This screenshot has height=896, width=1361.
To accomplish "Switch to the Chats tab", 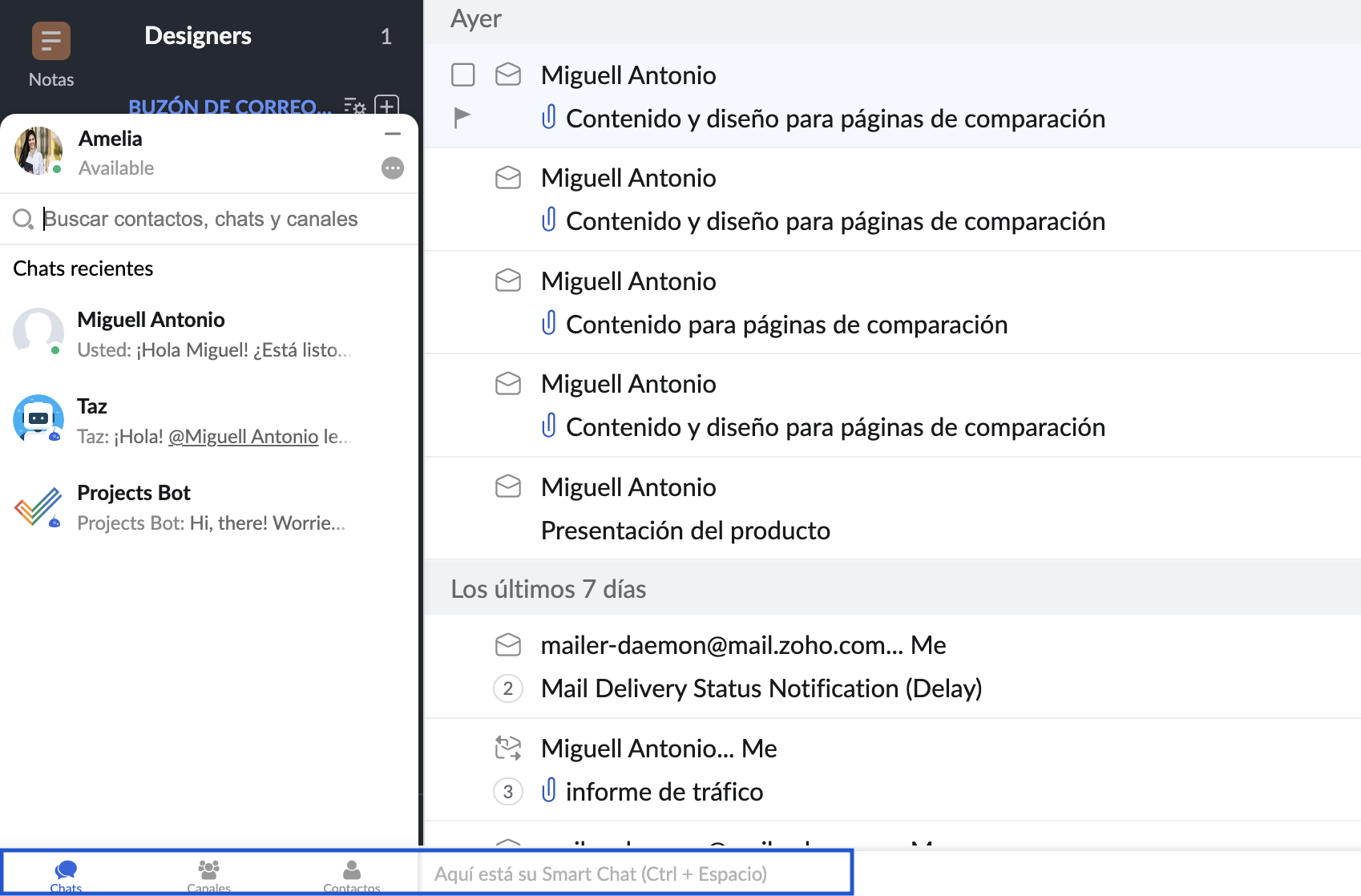I will point(66,875).
